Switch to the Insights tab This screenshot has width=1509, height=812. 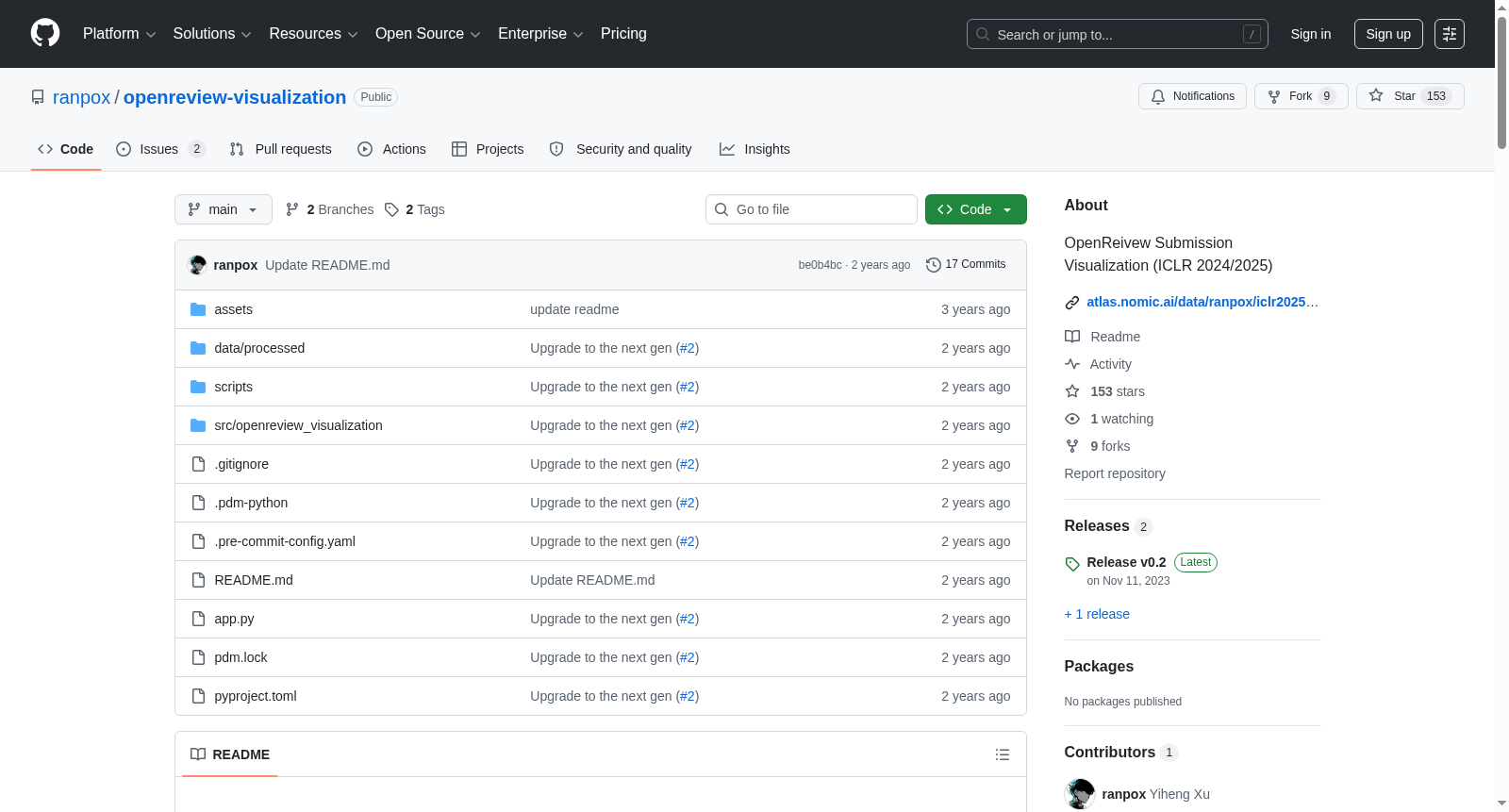tap(754, 149)
